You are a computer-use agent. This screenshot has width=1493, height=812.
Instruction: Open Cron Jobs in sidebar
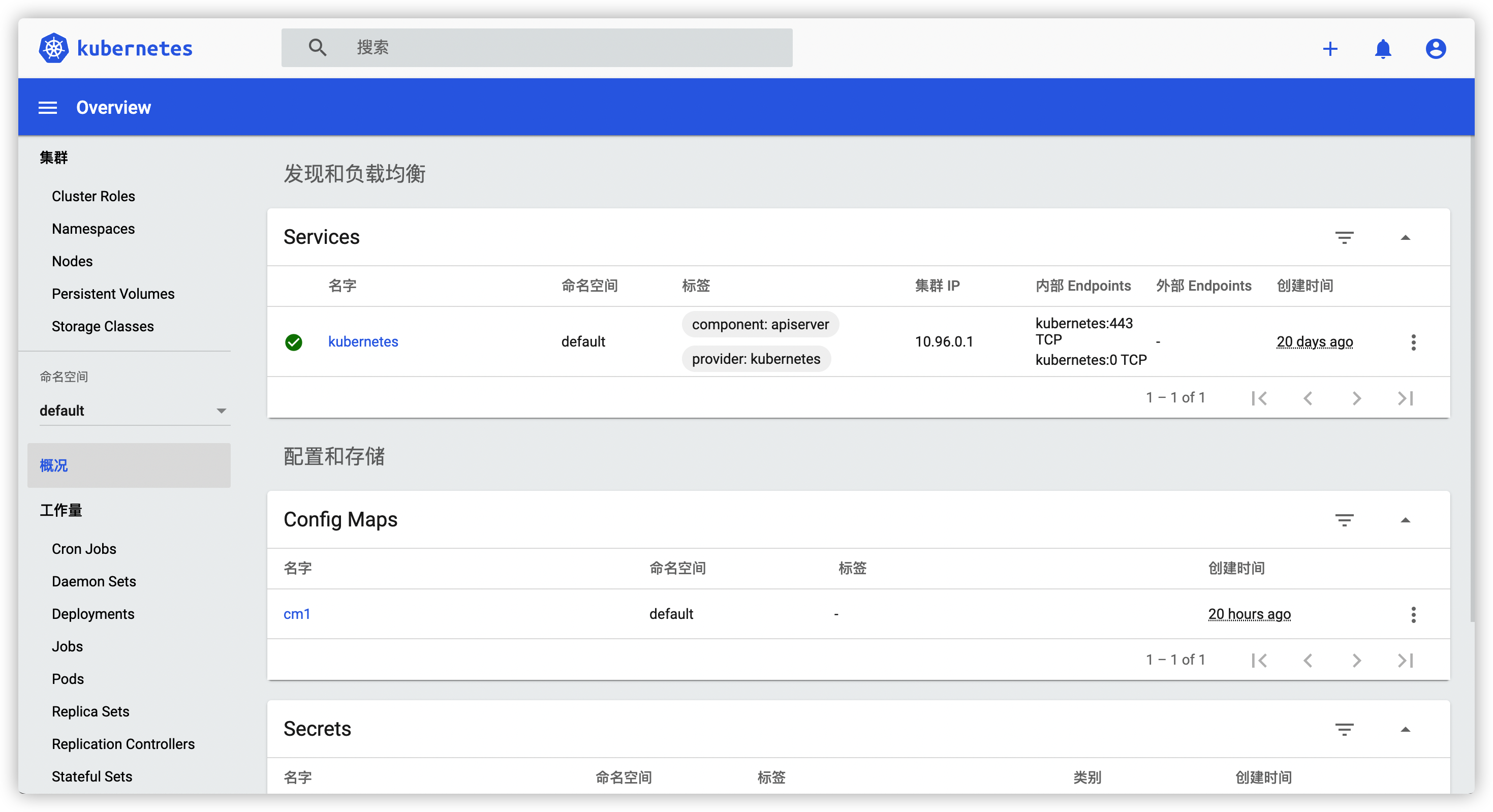coord(84,549)
